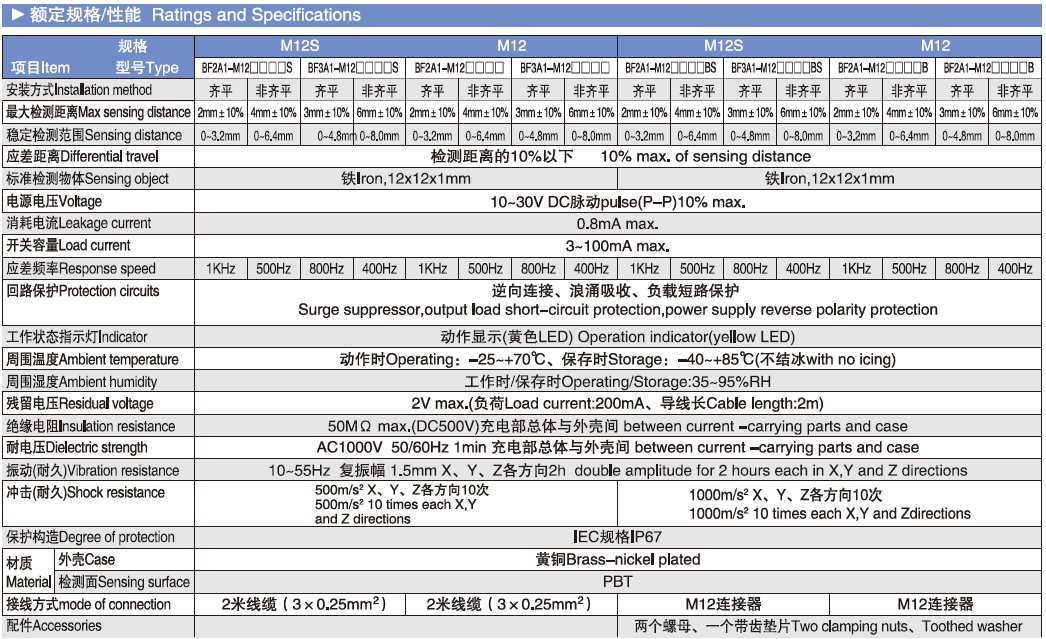The image size is (1046, 639).
Task: Click the Ambient humidity 35~95%RH value
Action: tap(617, 382)
